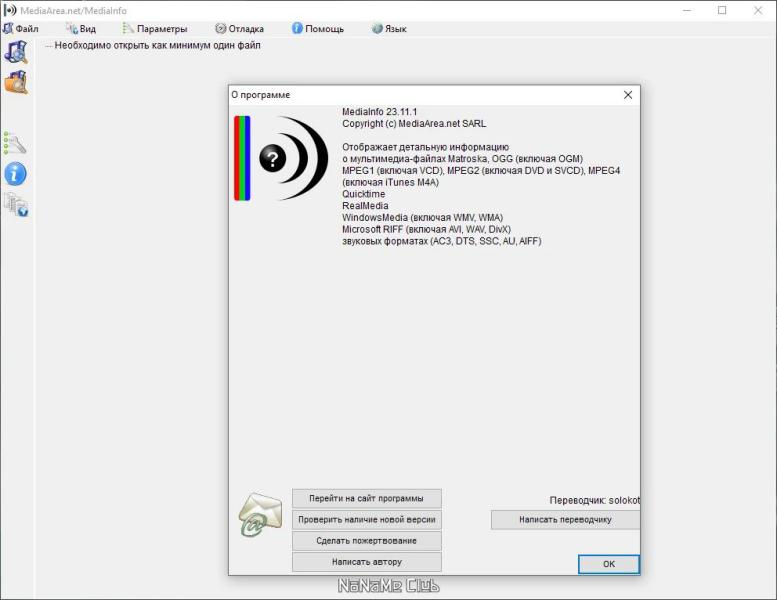Click the MediaInfo logo in the About dialog
777x600 pixels.
(x=281, y=158)
